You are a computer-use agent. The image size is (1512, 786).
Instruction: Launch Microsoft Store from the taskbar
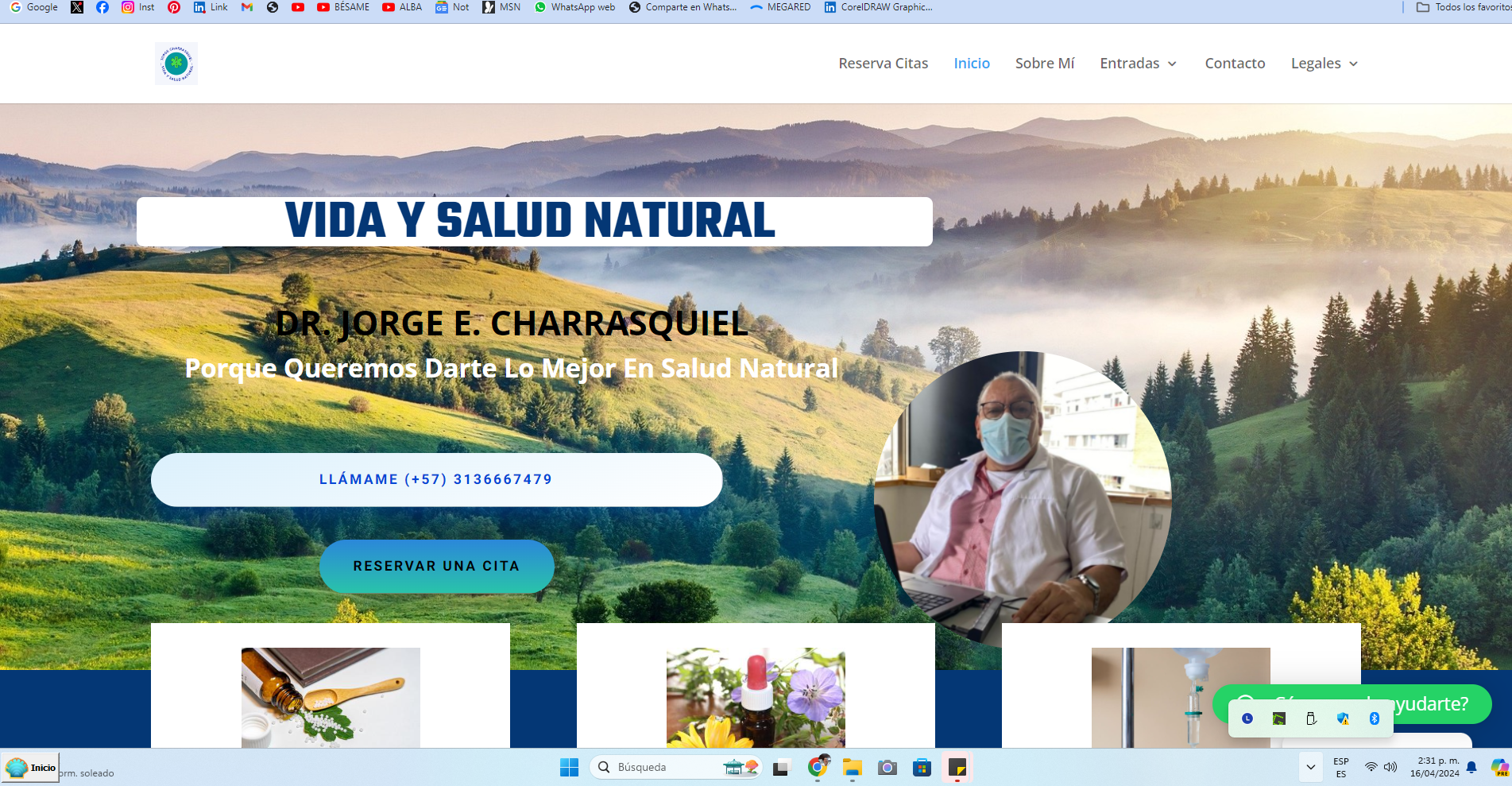(x=922, y=767)
